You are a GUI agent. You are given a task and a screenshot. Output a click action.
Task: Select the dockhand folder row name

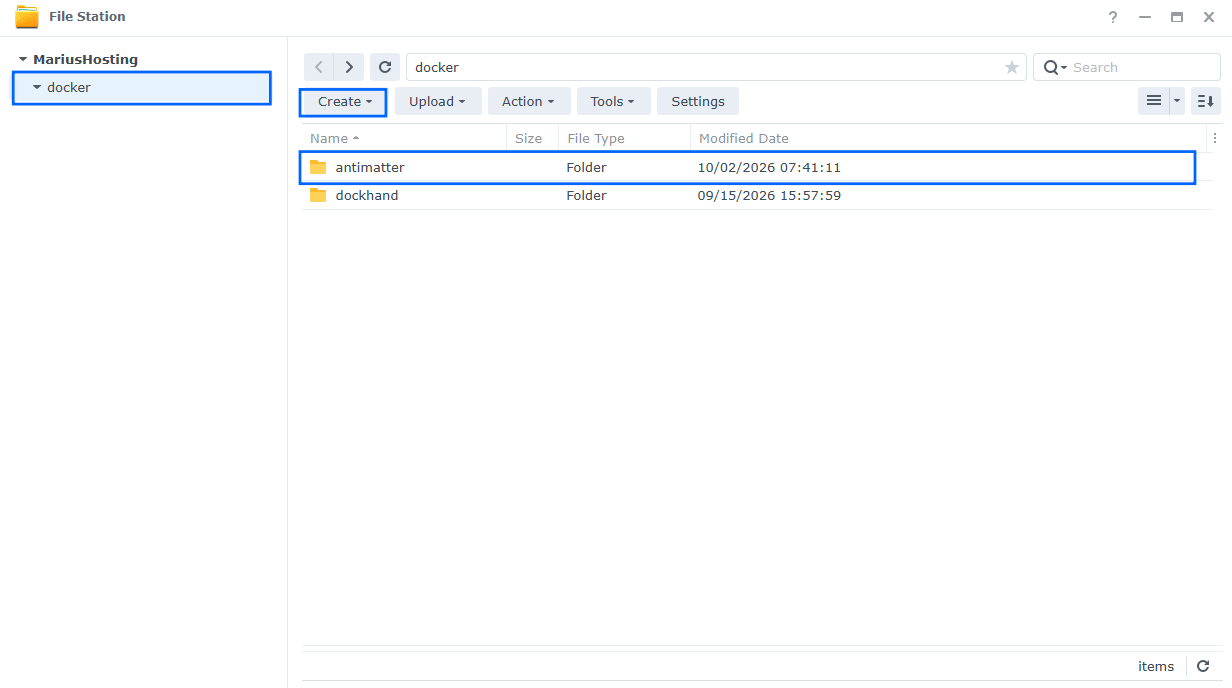[367, 195]
